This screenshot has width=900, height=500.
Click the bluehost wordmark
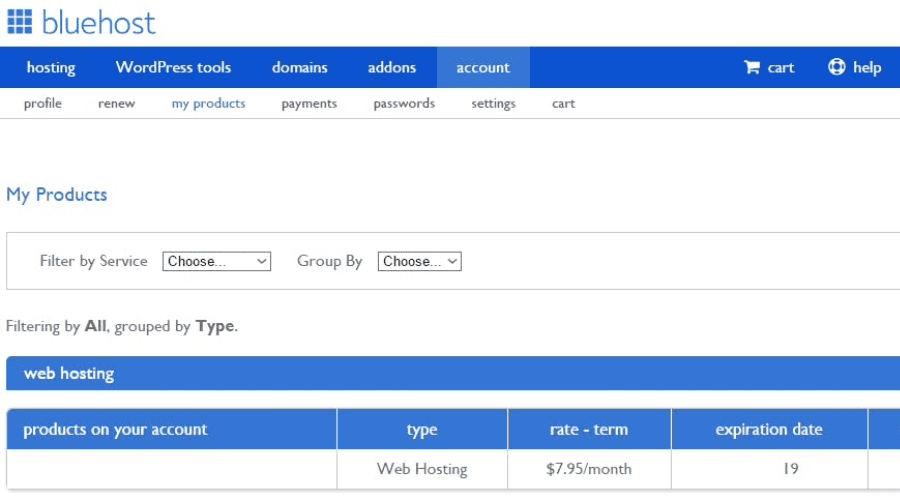point(99,23)
